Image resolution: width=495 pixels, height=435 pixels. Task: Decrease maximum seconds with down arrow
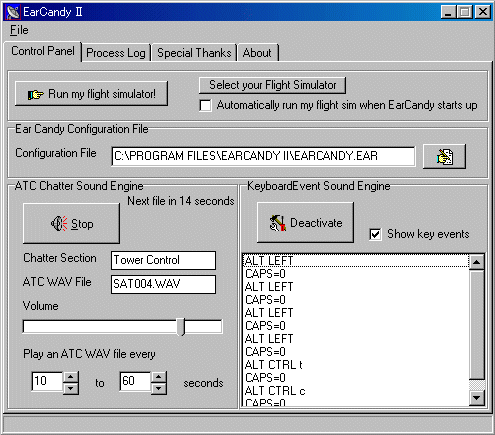click(159, 389)
